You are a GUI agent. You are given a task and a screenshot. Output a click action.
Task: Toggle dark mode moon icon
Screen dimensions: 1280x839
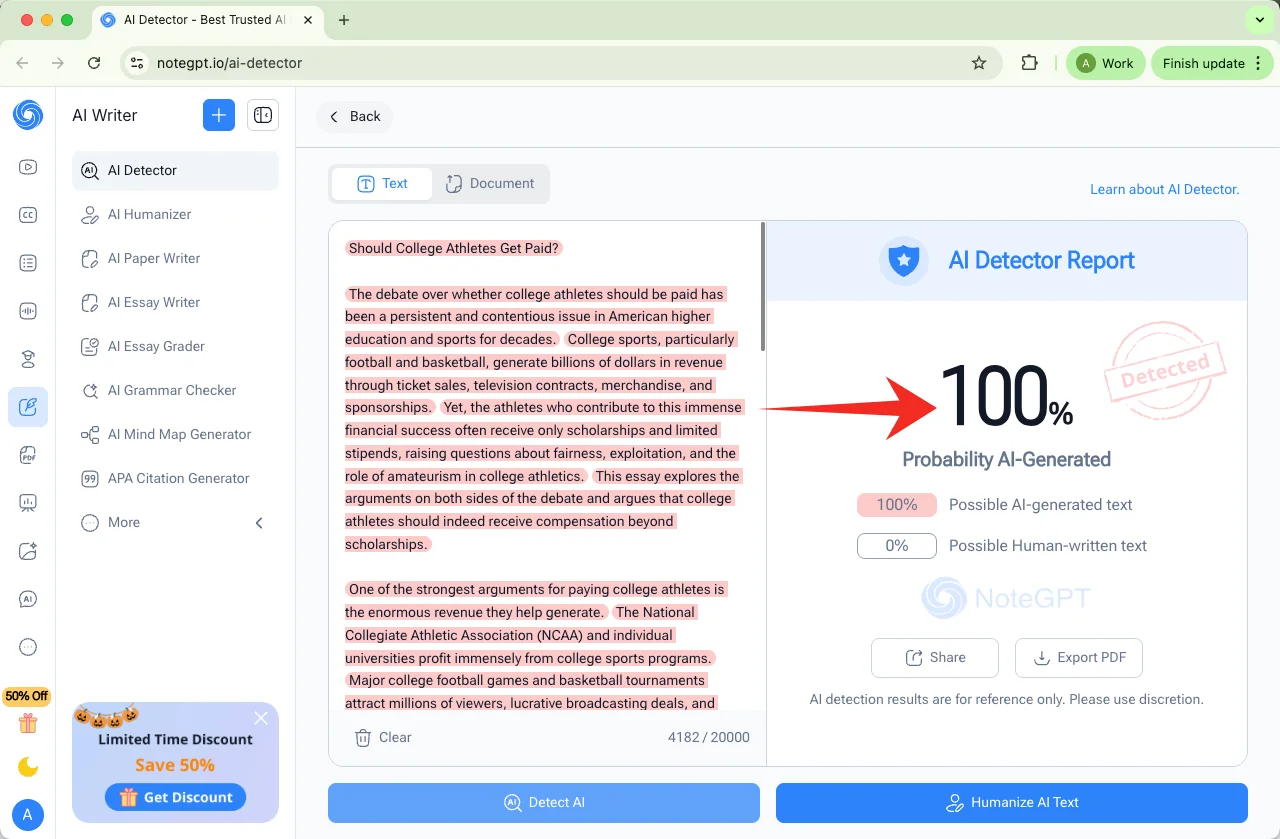(28, 767)
